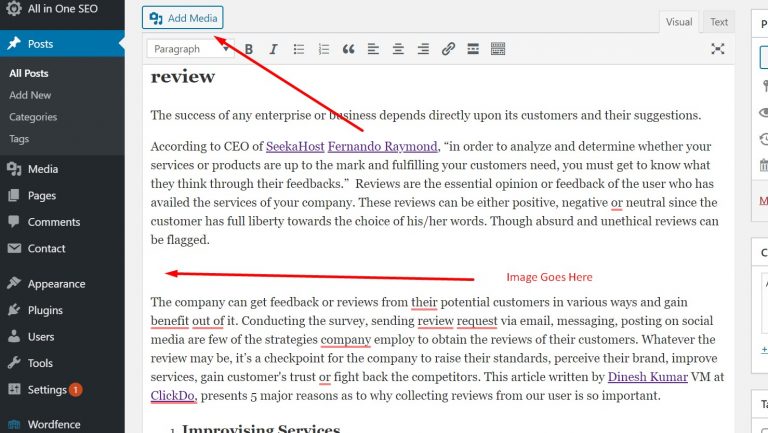Apply blockquote formatting
The height and width of the screenshot is (433, 768).
pos(348,49)
